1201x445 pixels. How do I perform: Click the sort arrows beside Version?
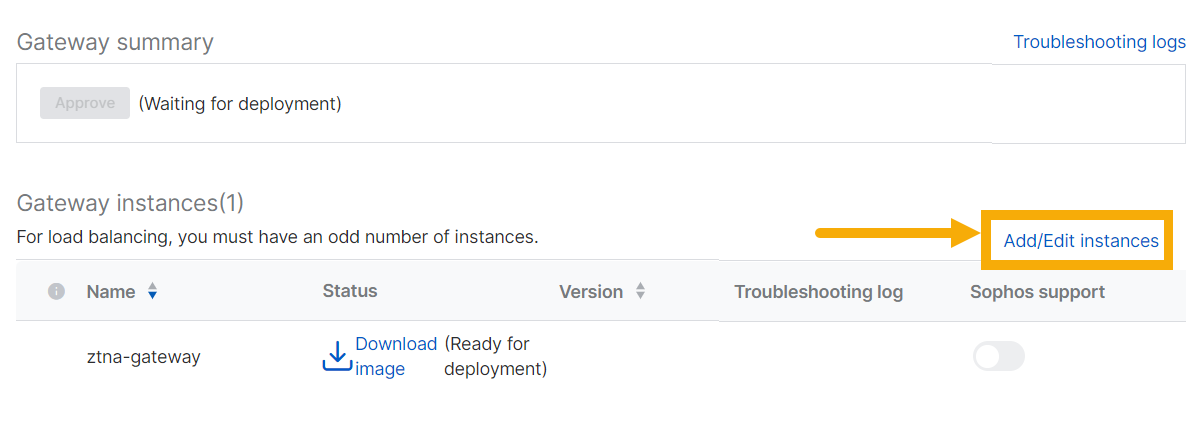point(640,292)
